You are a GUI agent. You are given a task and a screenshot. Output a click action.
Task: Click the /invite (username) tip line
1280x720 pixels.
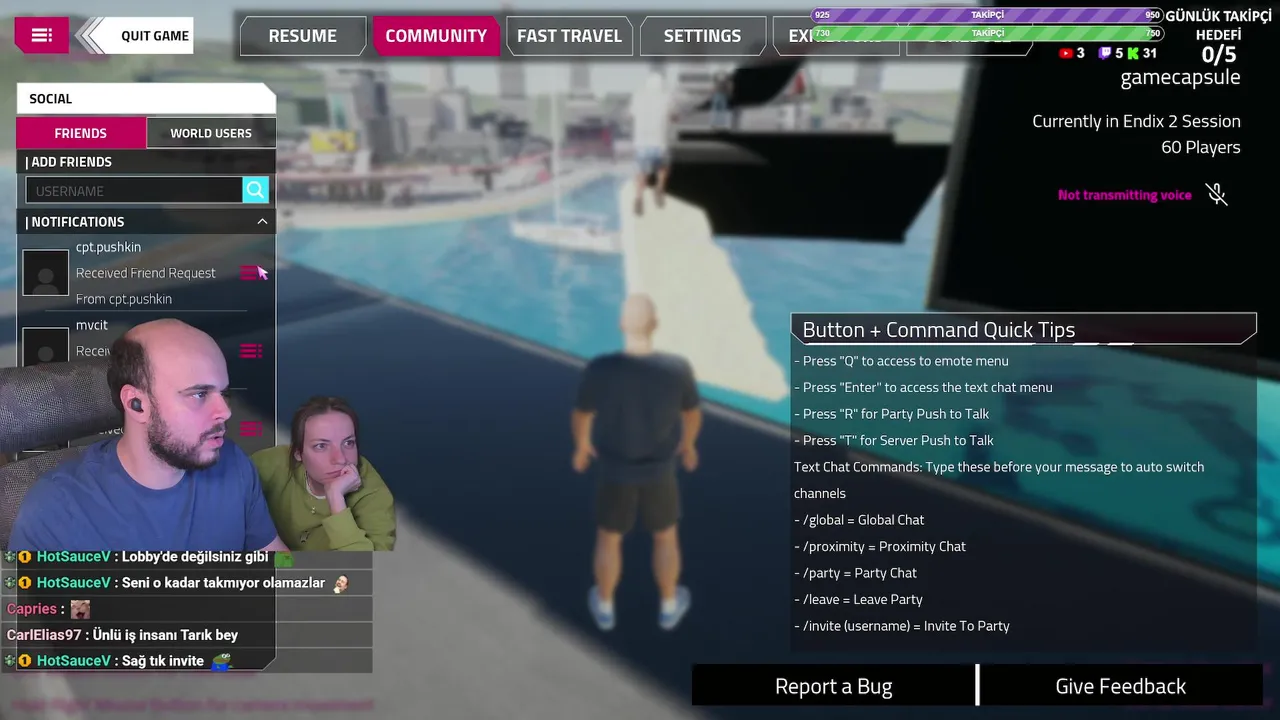[902, 626]
